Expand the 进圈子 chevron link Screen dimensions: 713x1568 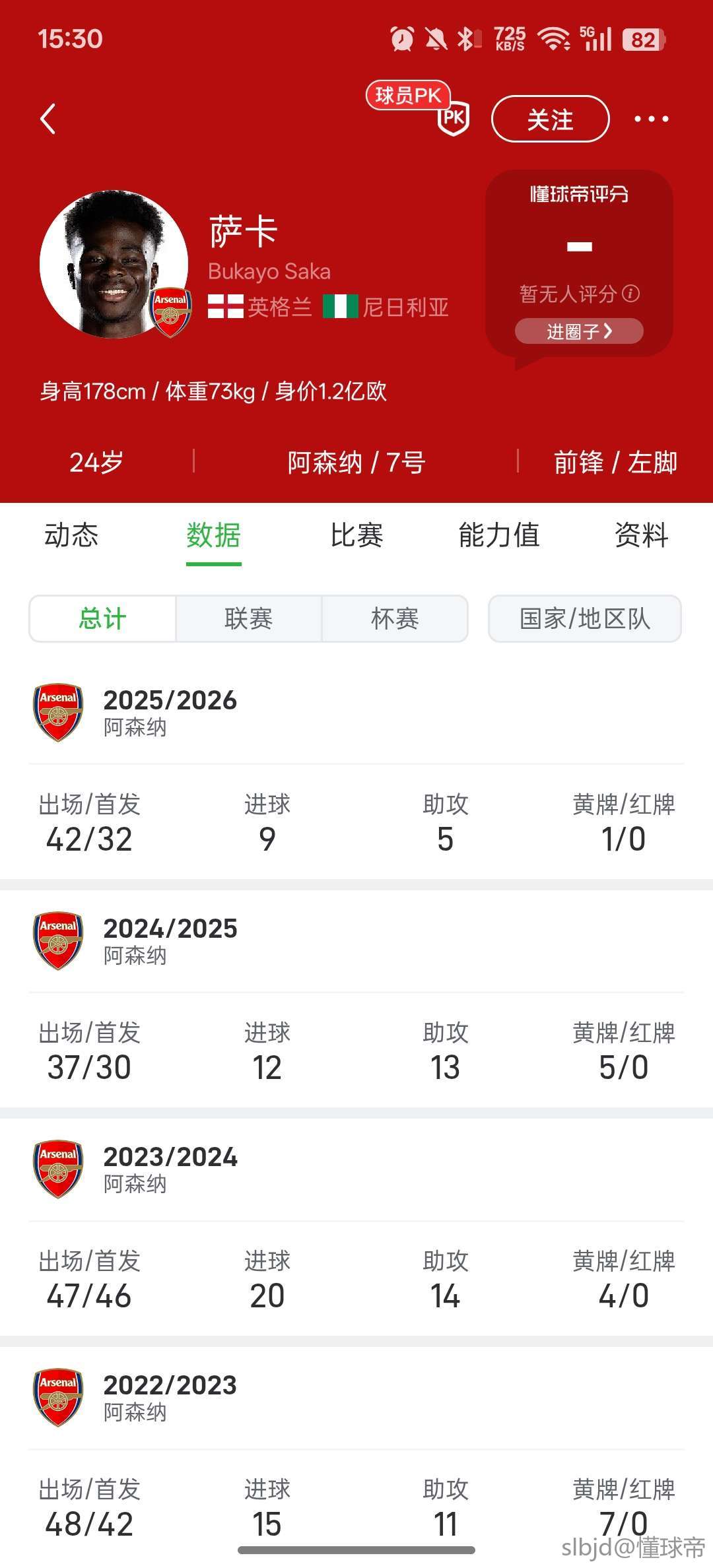[579, 331]
